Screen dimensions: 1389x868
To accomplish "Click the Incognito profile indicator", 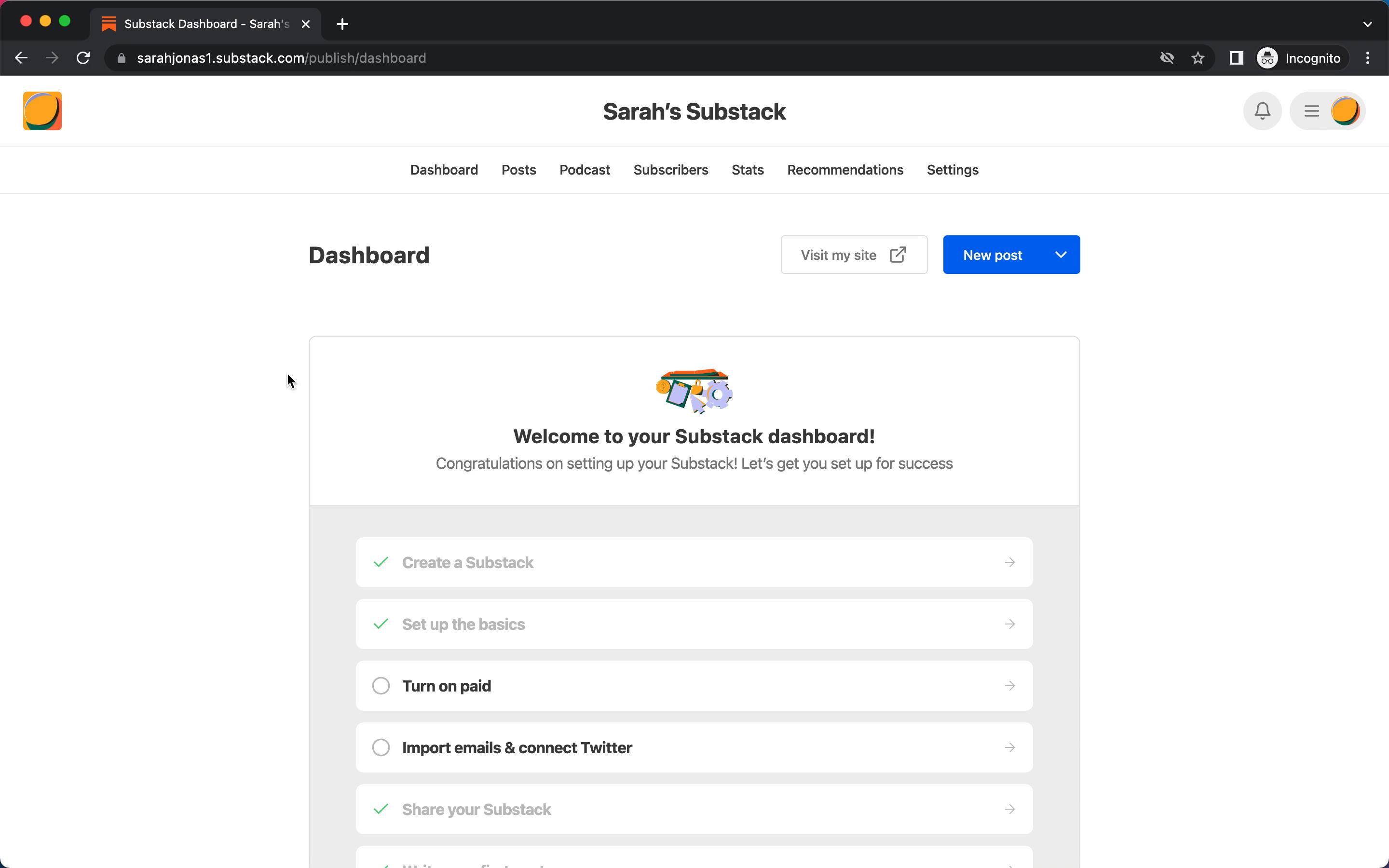I will pos(1300,58).
